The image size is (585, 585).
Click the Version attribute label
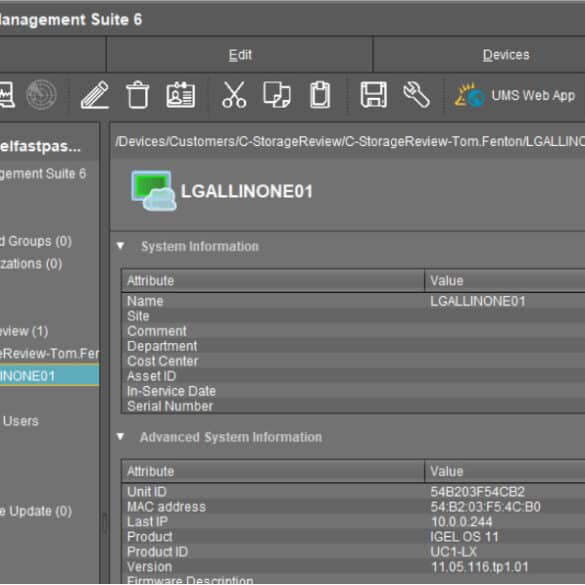point(149,567)
